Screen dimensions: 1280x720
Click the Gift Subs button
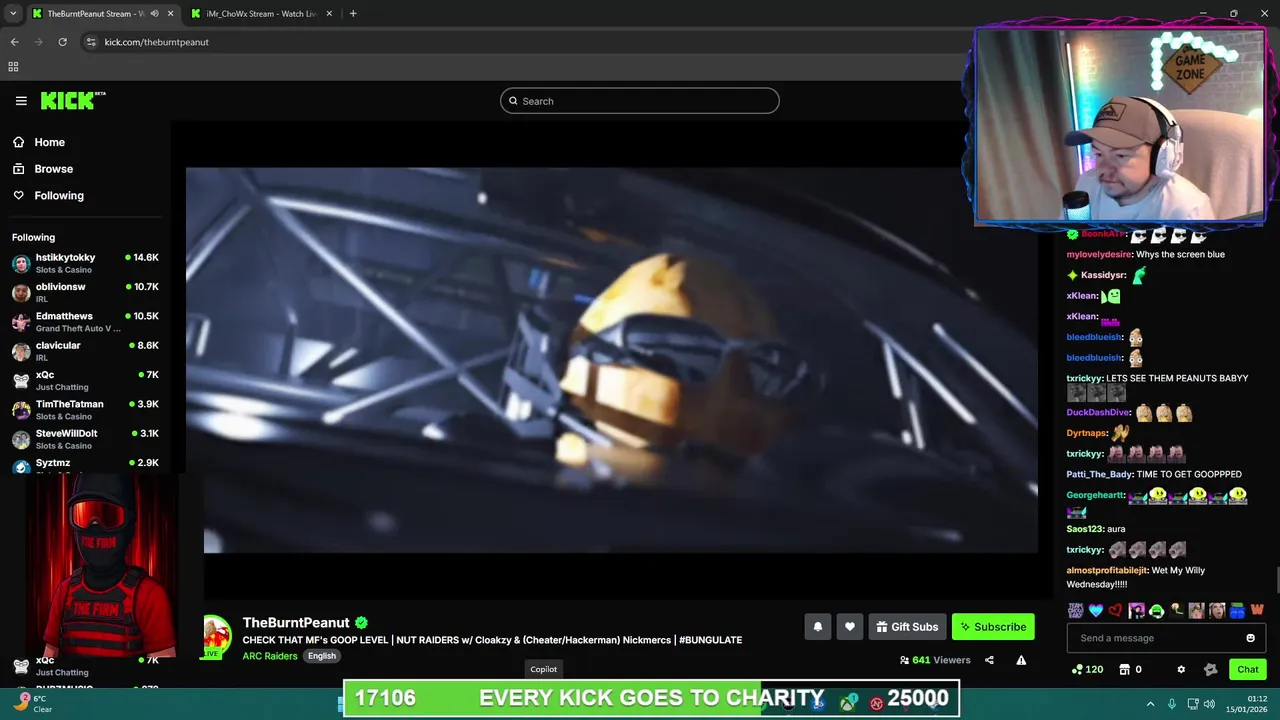(907, 627)
